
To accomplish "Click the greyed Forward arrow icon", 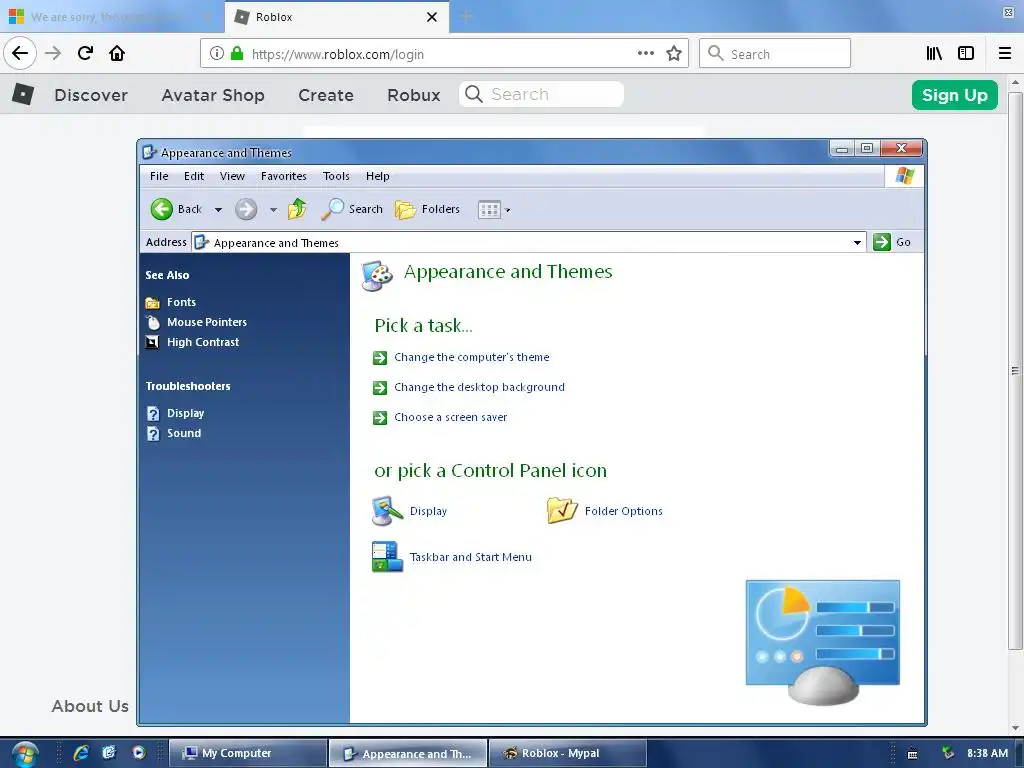I will point(246,209).
